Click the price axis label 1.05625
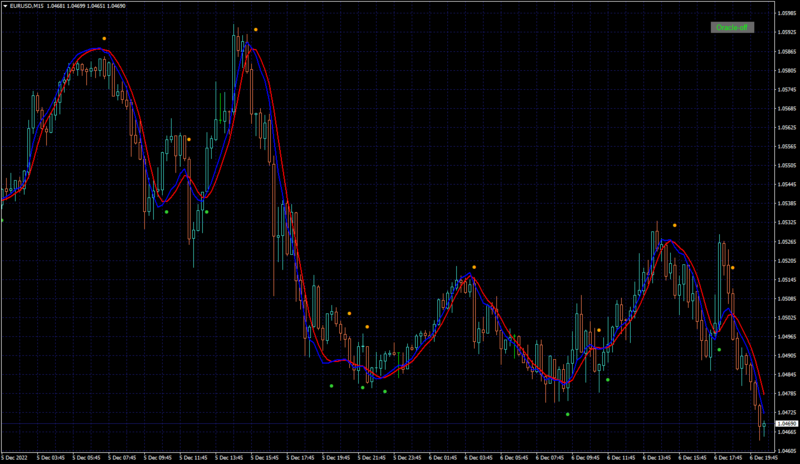Screen dimensions: 800x464 pyautogui.click(x=786, y=128)
